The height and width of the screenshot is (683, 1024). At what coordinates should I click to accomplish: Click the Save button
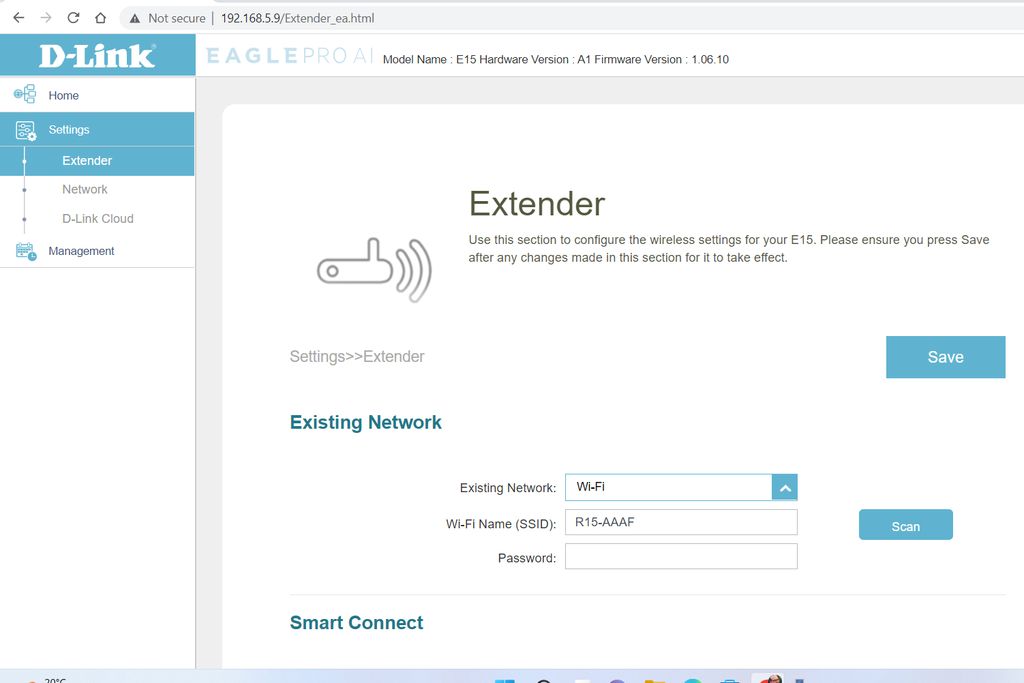945,357
